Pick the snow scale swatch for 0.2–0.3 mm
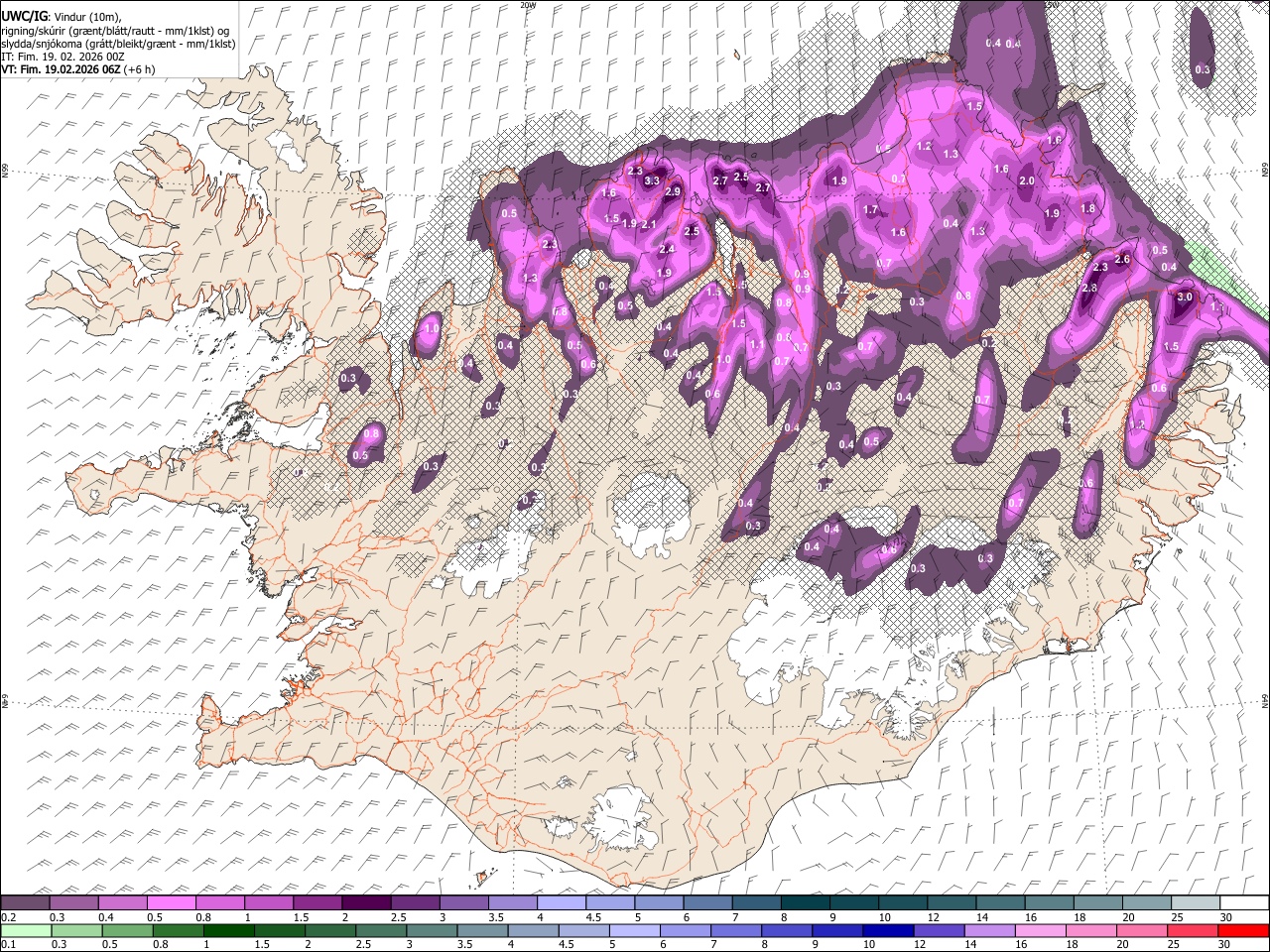This screenshot has height=952, width=1270. (x=25, y=903)
